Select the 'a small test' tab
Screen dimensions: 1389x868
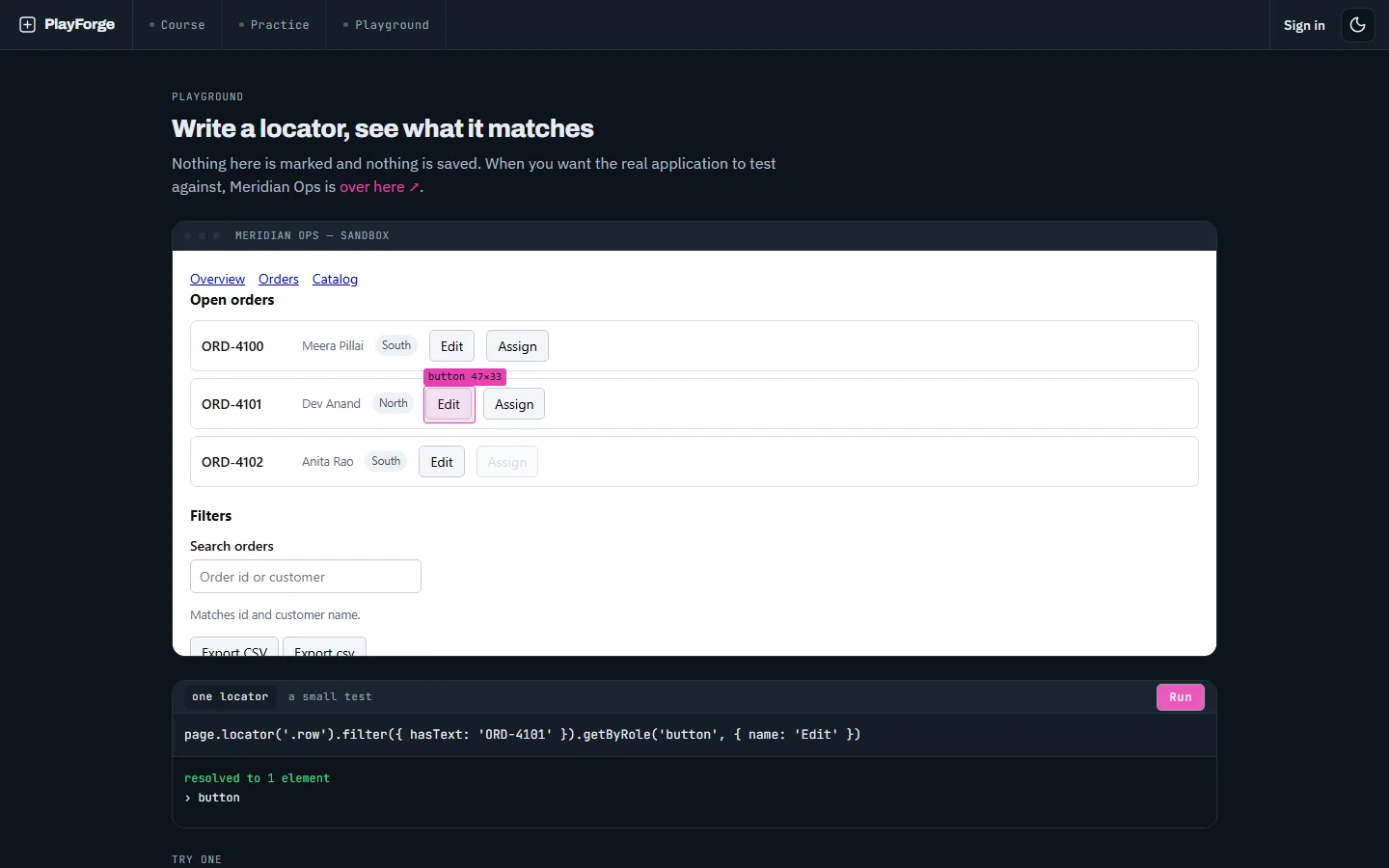330,696
